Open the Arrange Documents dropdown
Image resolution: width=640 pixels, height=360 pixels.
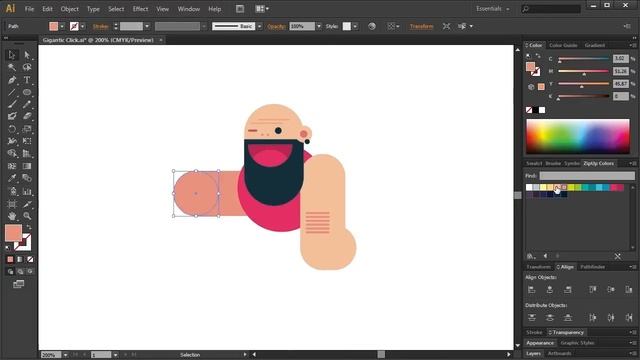(262, 9)
